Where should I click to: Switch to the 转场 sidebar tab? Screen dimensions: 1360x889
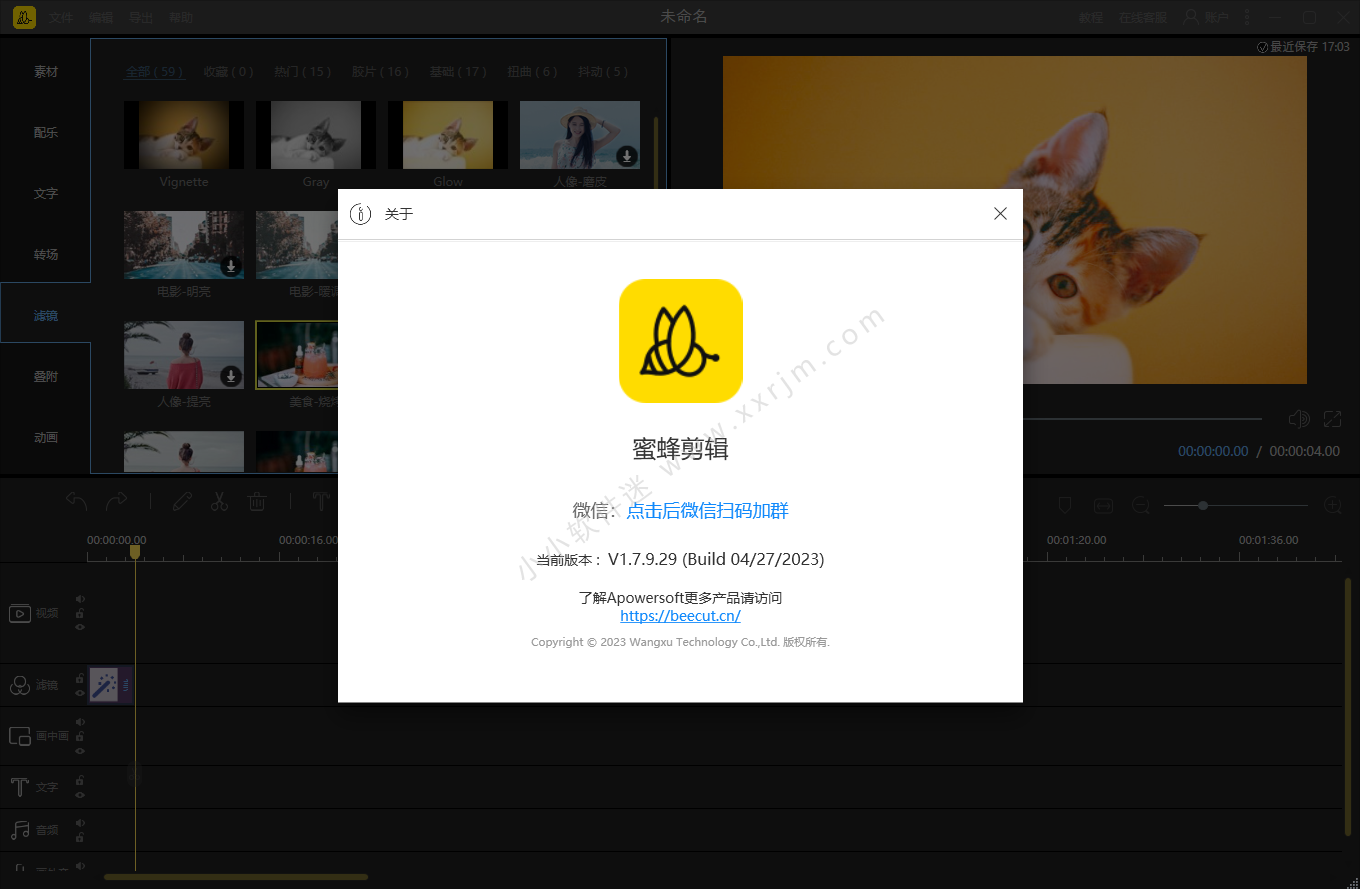point(46,255)
